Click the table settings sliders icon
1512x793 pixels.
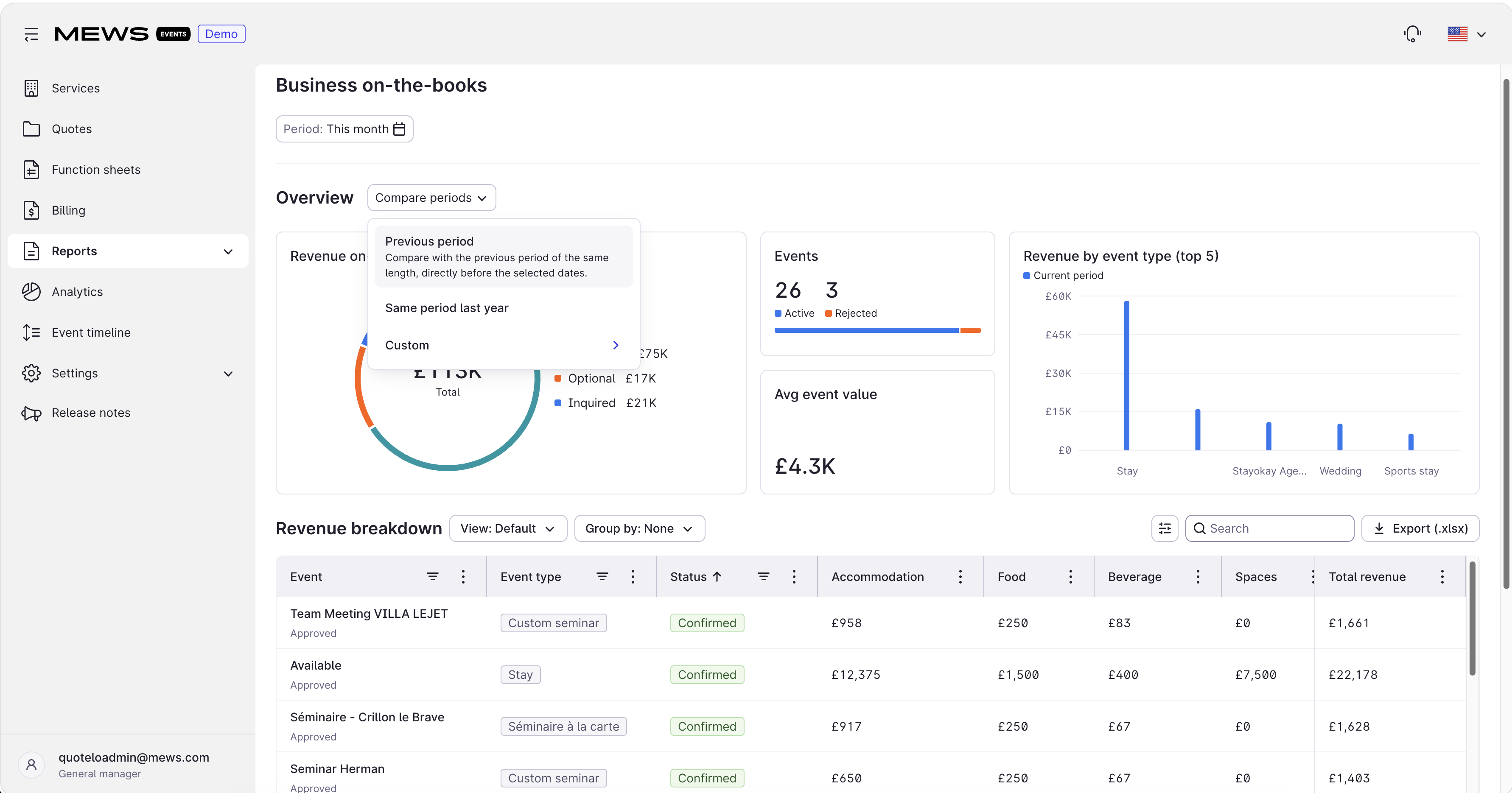[x=1165, y=528]
